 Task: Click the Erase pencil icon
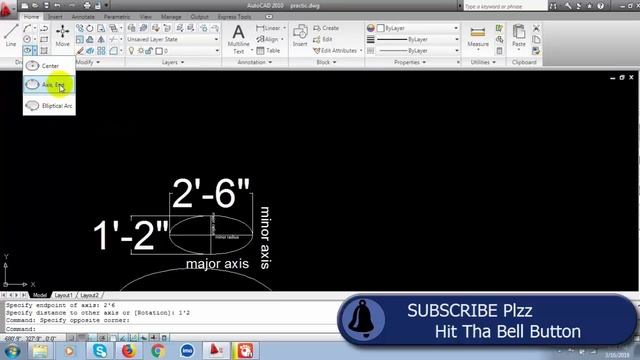[80, 51]
